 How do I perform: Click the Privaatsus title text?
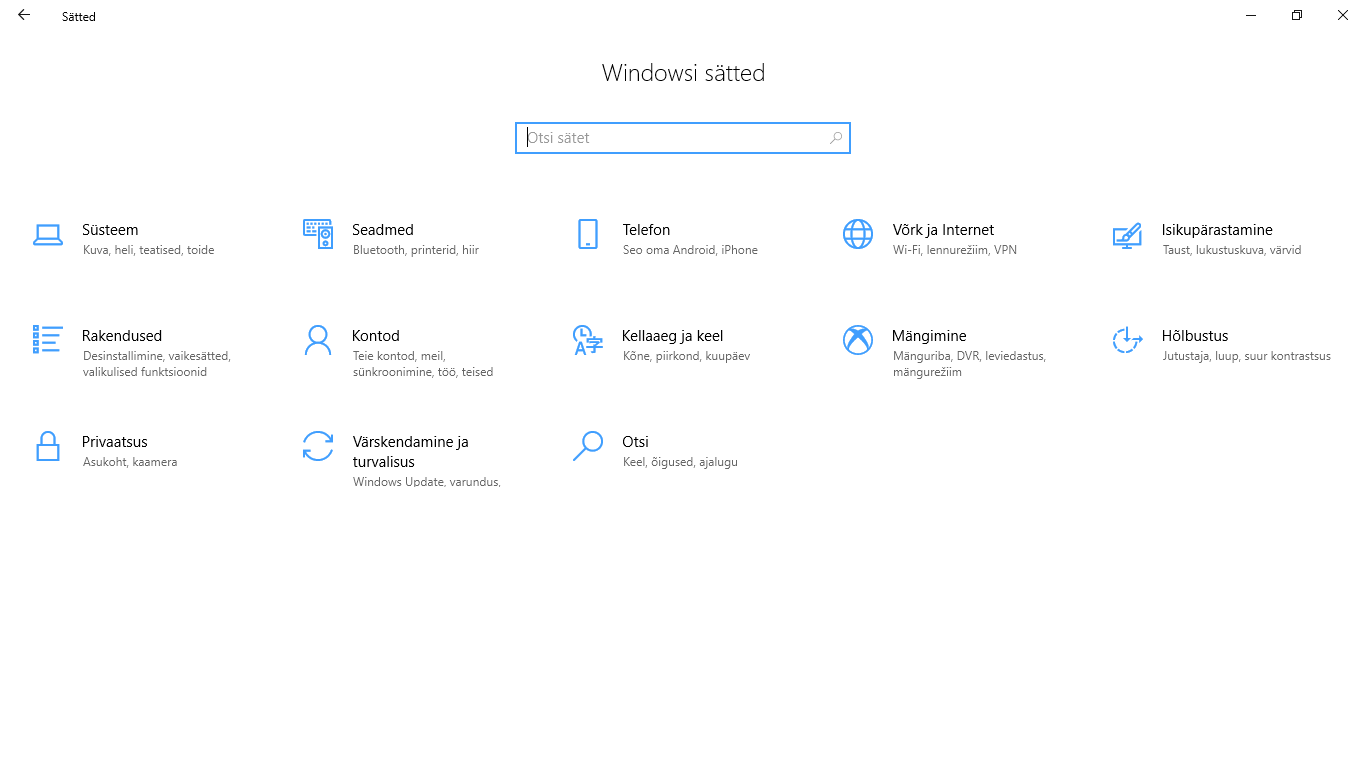click(115, 442)
